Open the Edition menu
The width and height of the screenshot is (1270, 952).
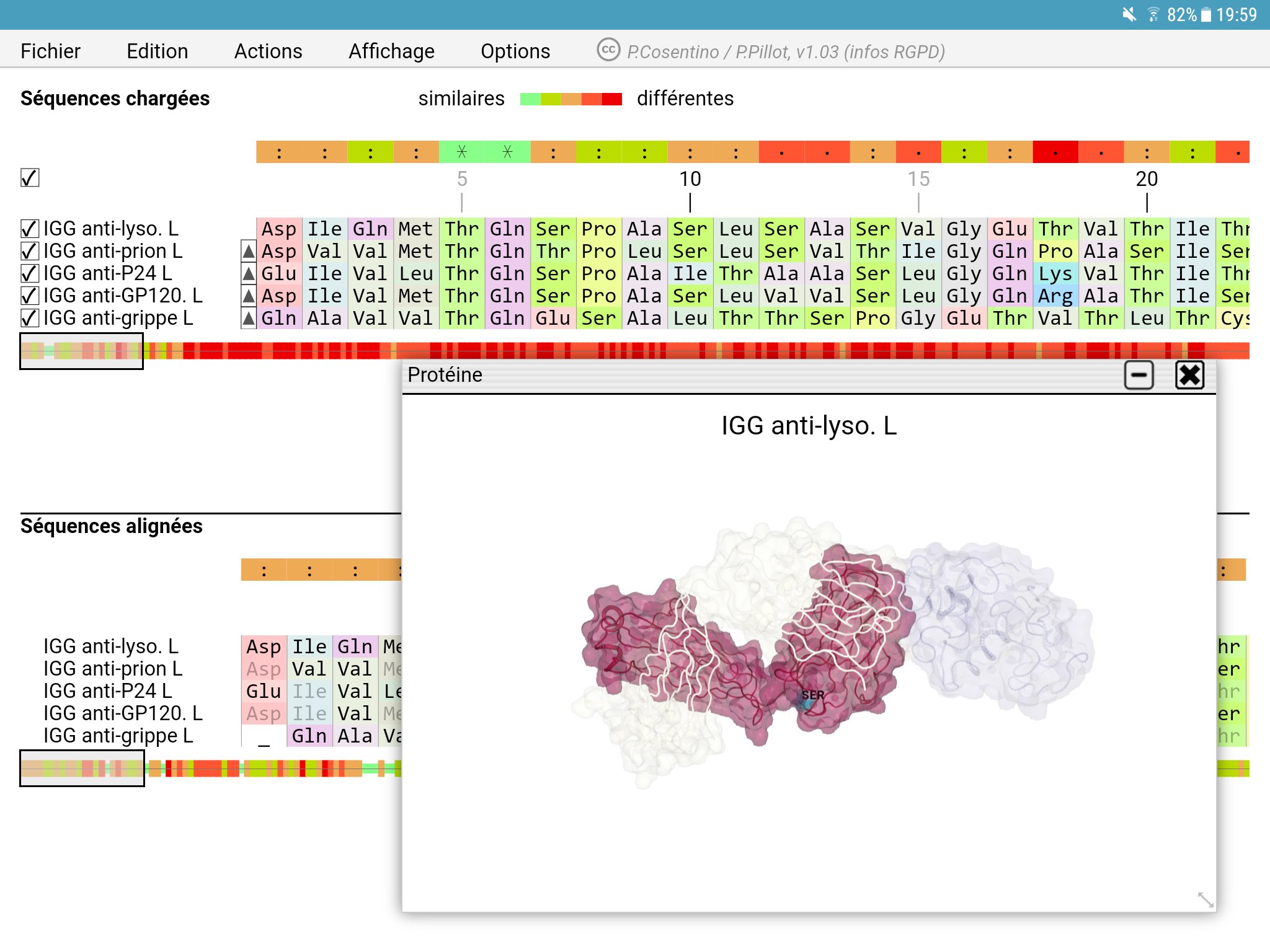pos(157,51)
